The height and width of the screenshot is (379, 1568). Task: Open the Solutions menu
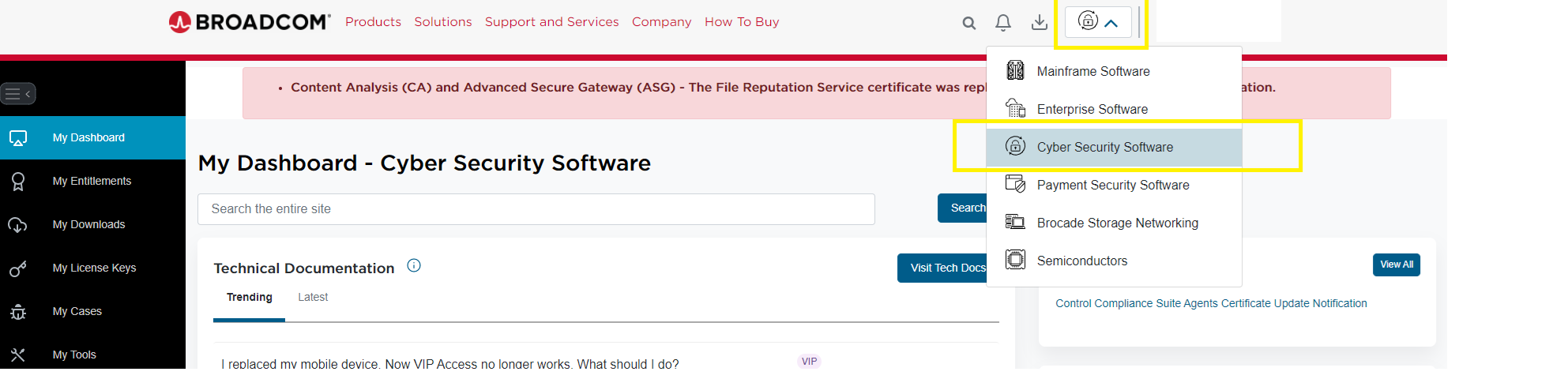click(443, 22)
